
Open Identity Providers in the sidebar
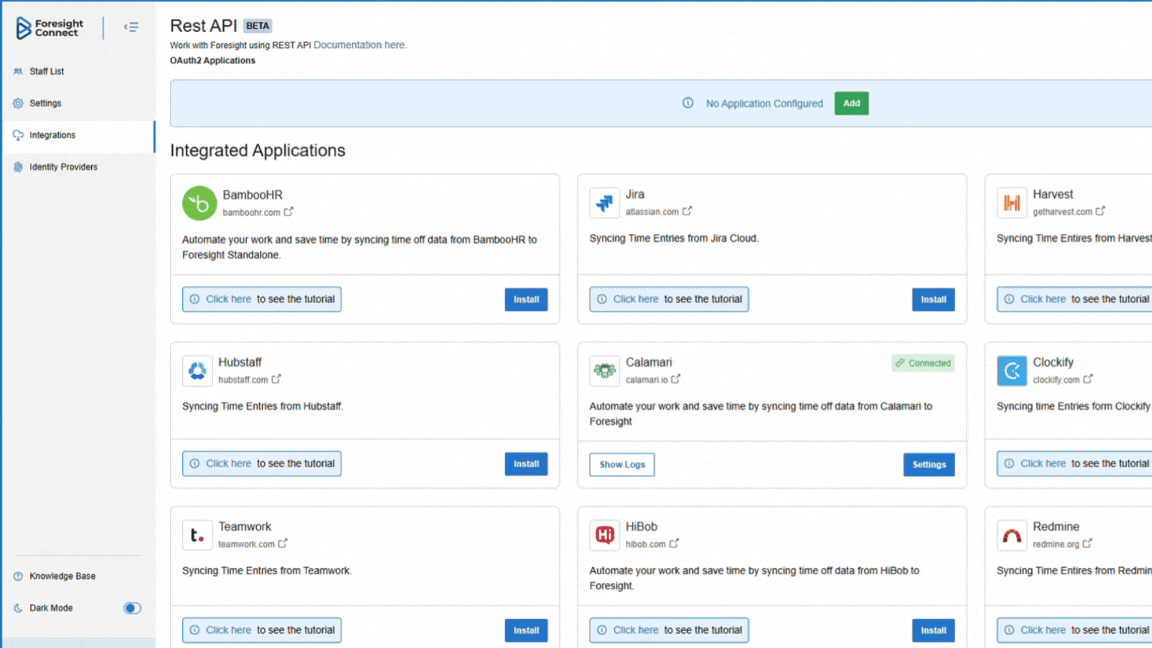point(78,168)
